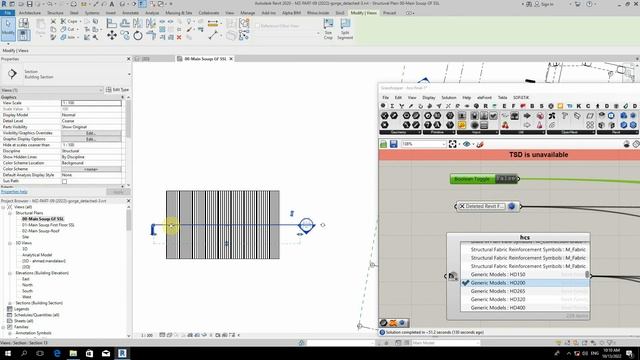The image size is (640, 360).
Task: Select the Modify arrow tool in Revit ribbon
Action: click(x=8, y=28)
